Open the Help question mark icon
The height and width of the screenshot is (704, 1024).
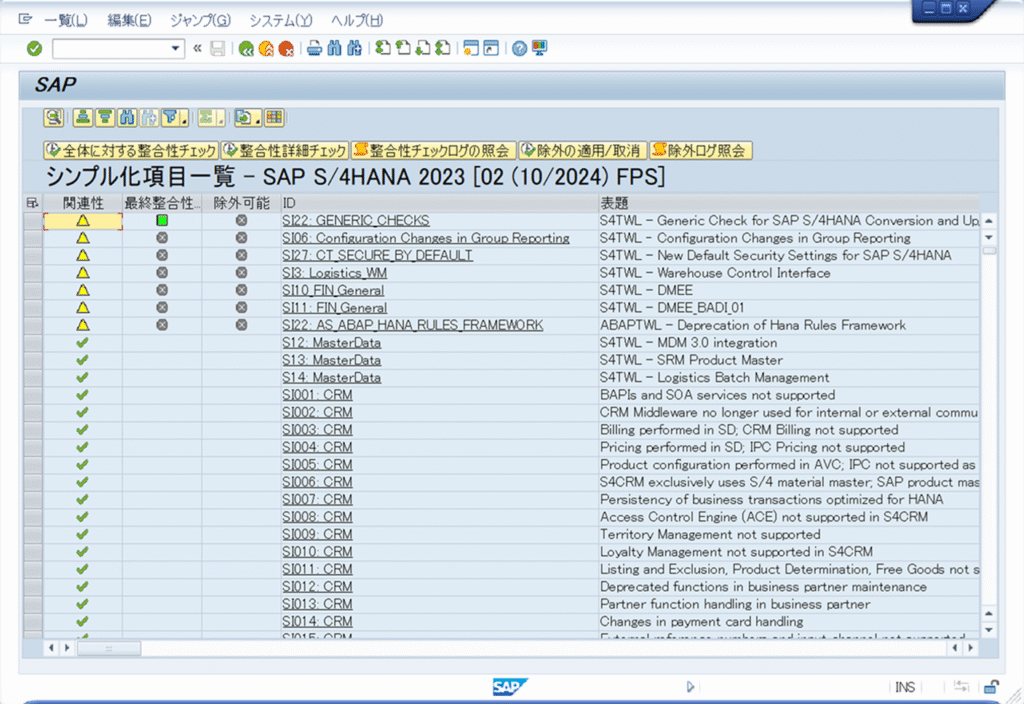[x=519, y=48]
